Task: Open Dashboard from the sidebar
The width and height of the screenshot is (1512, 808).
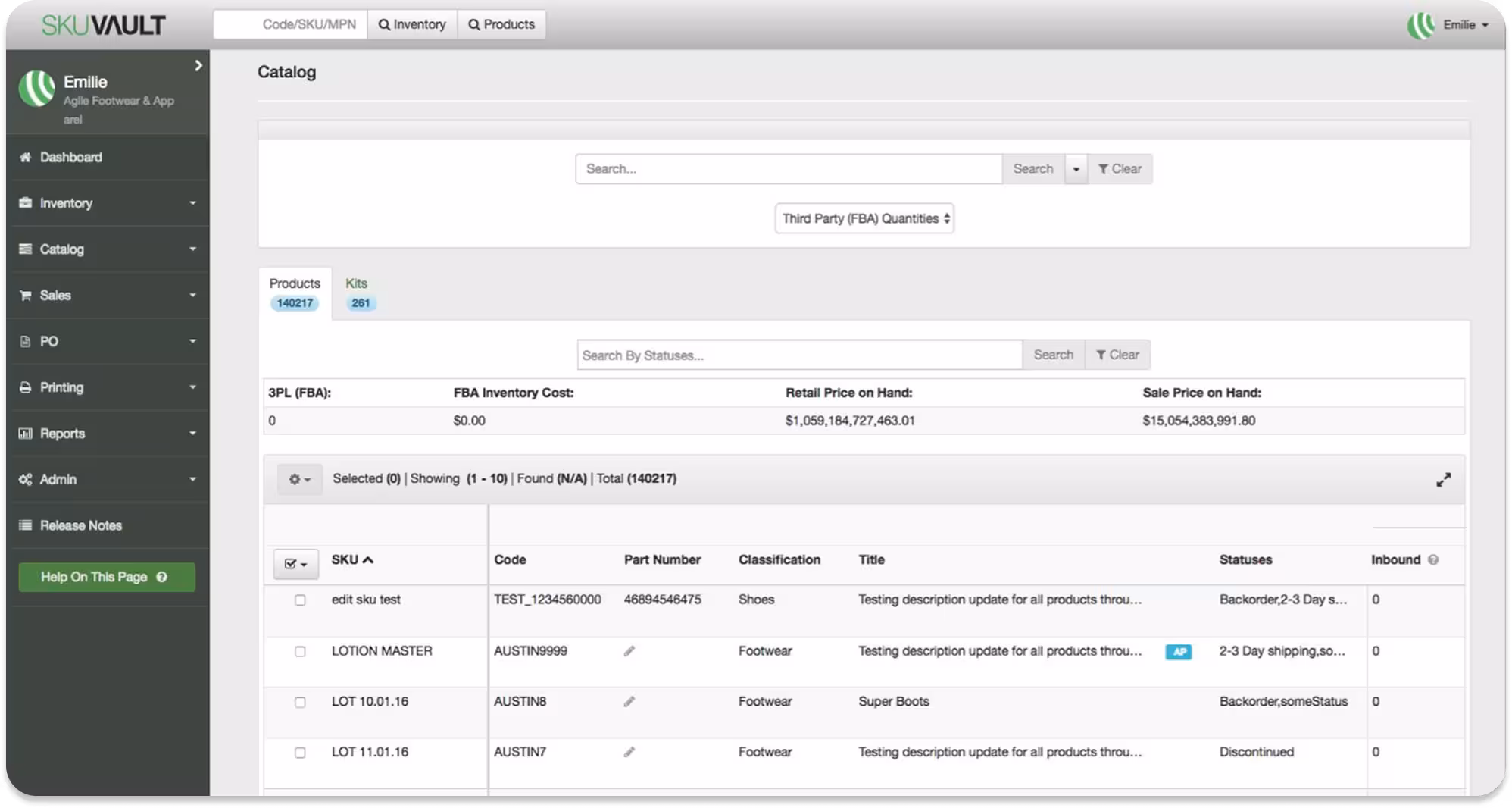Action: click(x=108, y=157)
